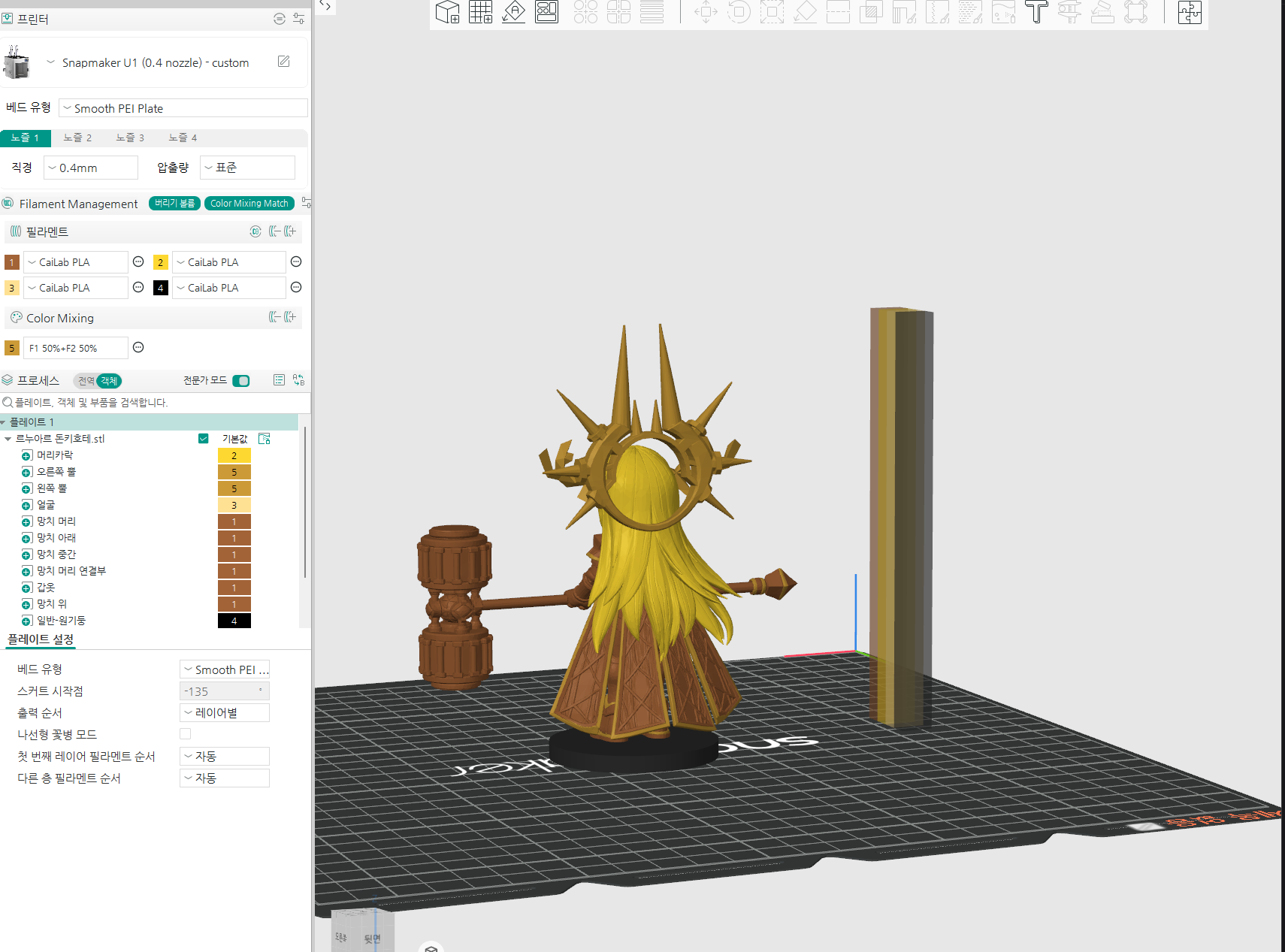
Task: Select 노즐 1 tab
Action: coord(25,138)
